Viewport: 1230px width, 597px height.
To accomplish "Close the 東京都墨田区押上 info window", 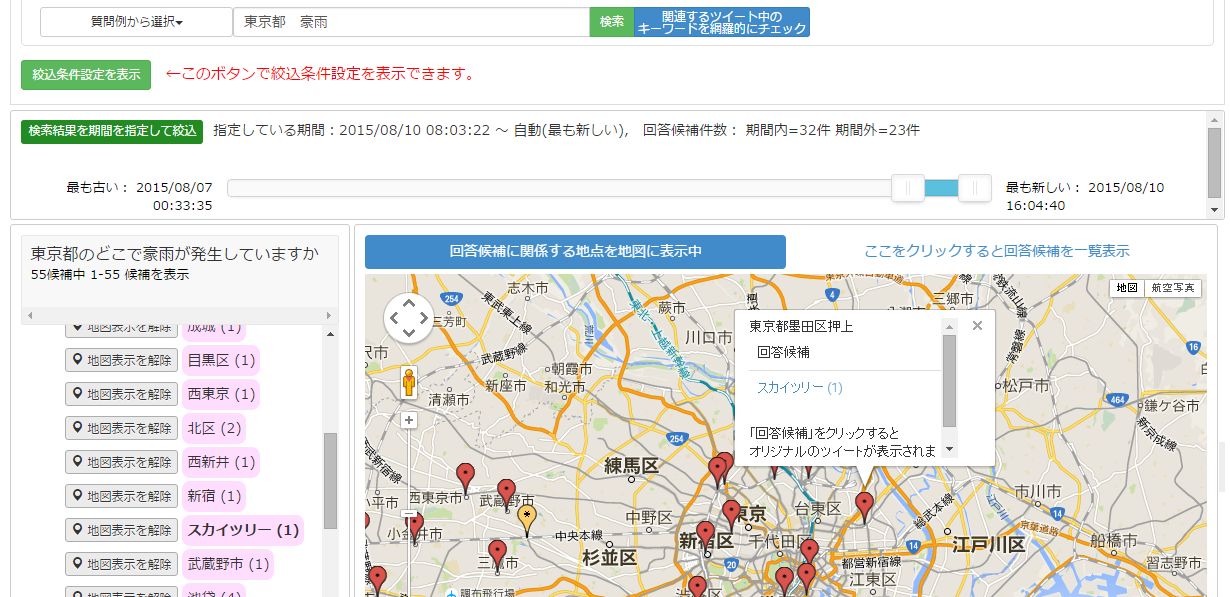I will tap(977, 325).
